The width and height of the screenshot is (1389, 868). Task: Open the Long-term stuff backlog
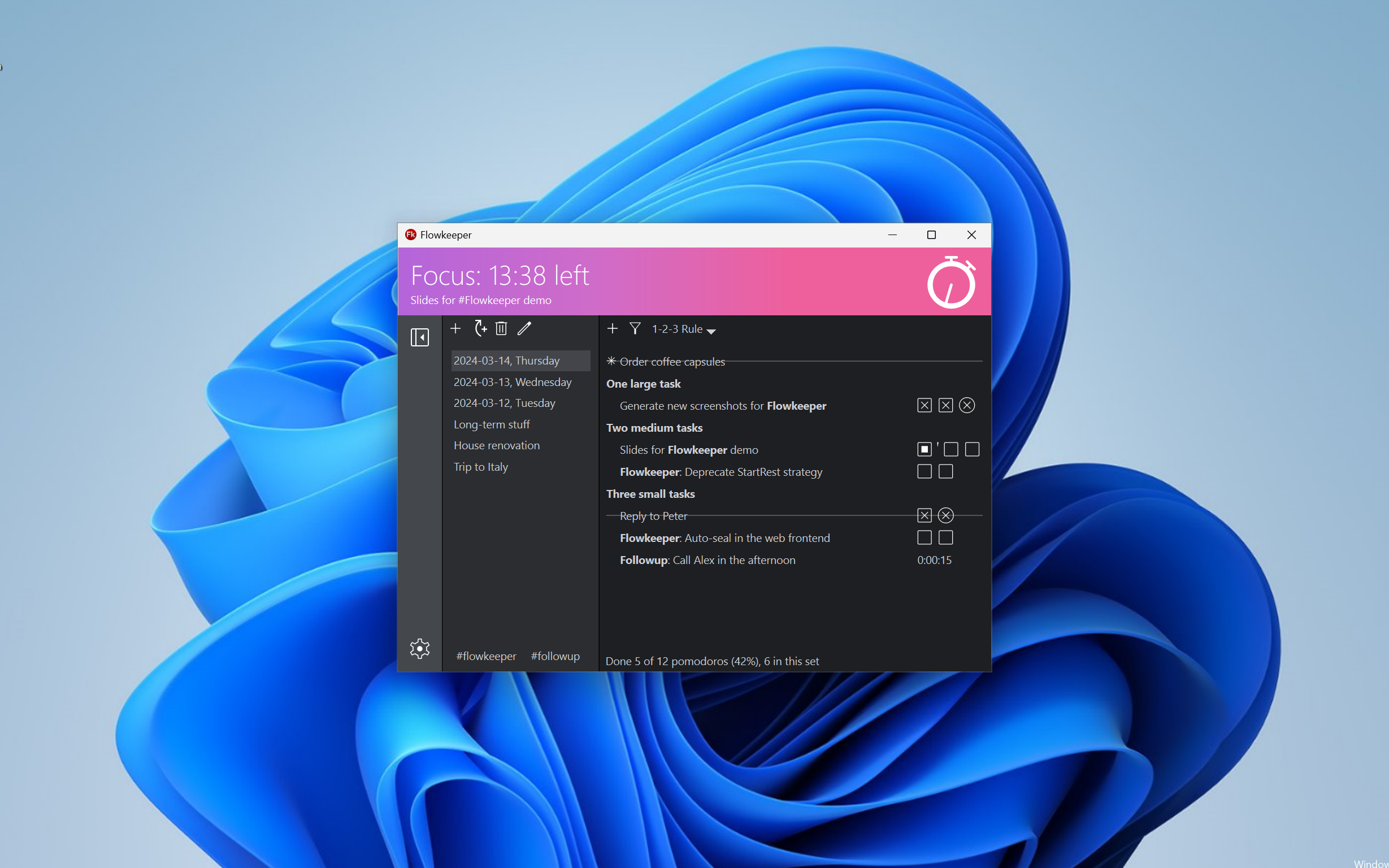tap(520, 424)
